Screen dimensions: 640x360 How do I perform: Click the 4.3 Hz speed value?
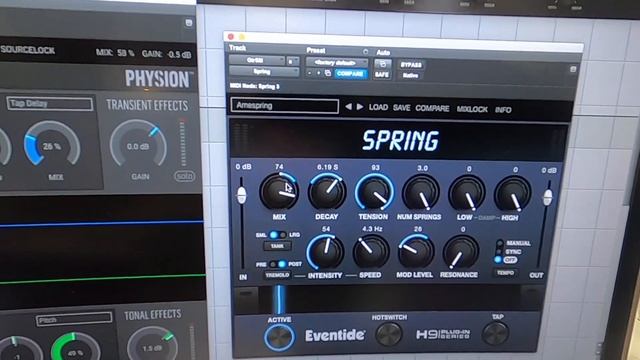pyautogui.click(x=372, y=229)
